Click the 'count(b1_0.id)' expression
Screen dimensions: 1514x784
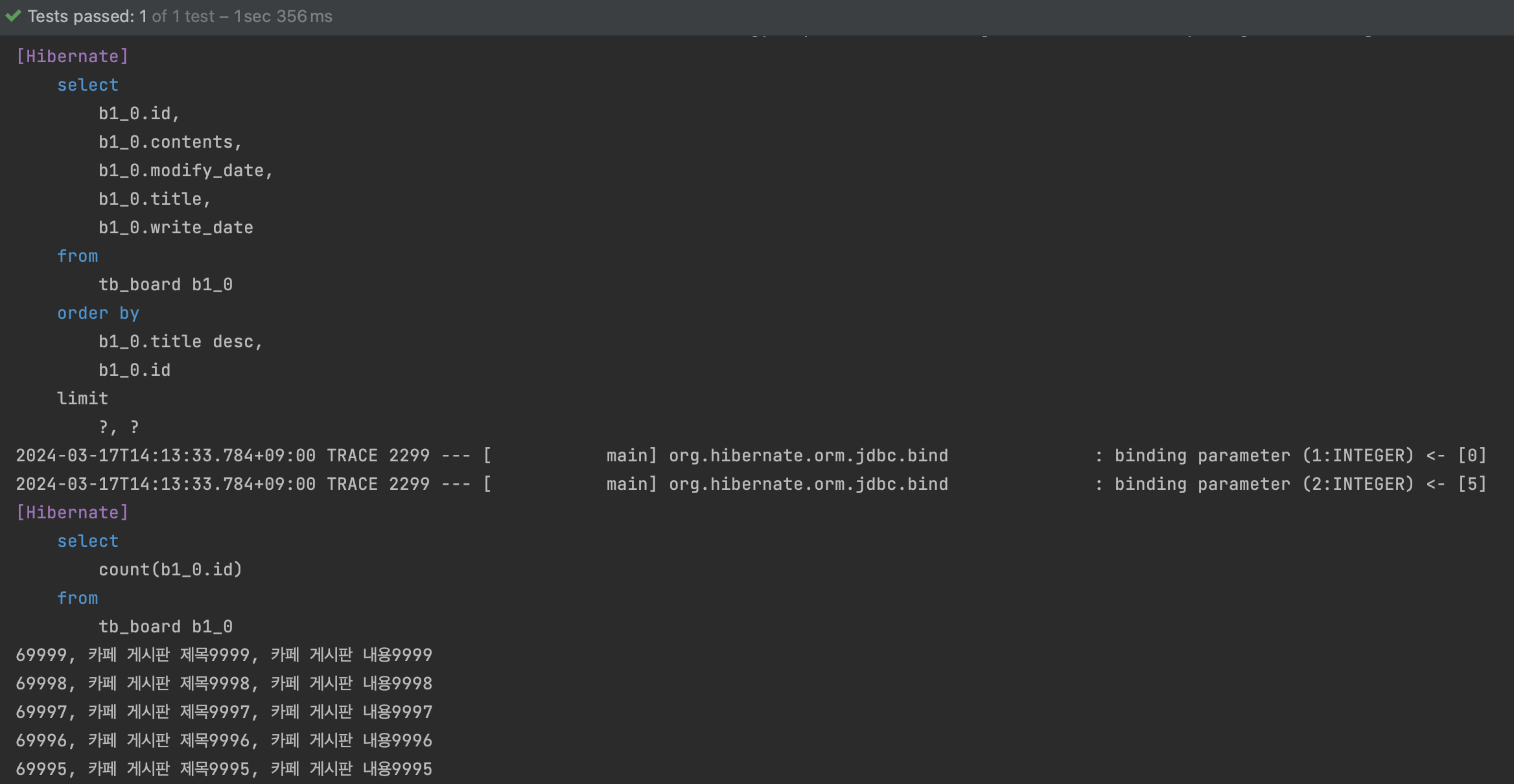170,570
